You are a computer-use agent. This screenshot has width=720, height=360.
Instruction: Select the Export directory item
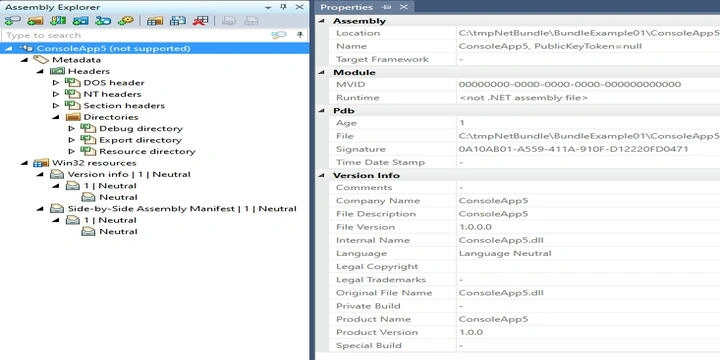141,140
